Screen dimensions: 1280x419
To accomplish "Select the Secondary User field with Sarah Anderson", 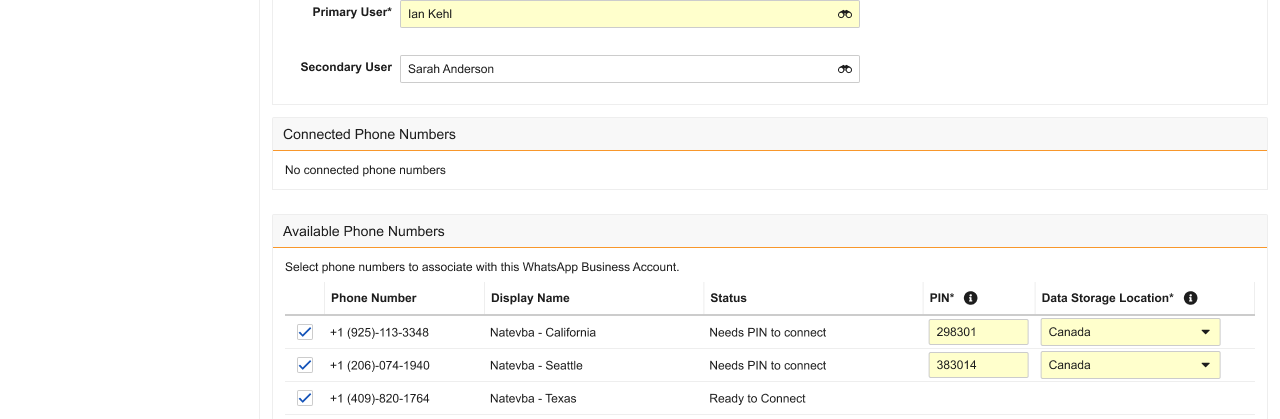I will coord(615,69).
